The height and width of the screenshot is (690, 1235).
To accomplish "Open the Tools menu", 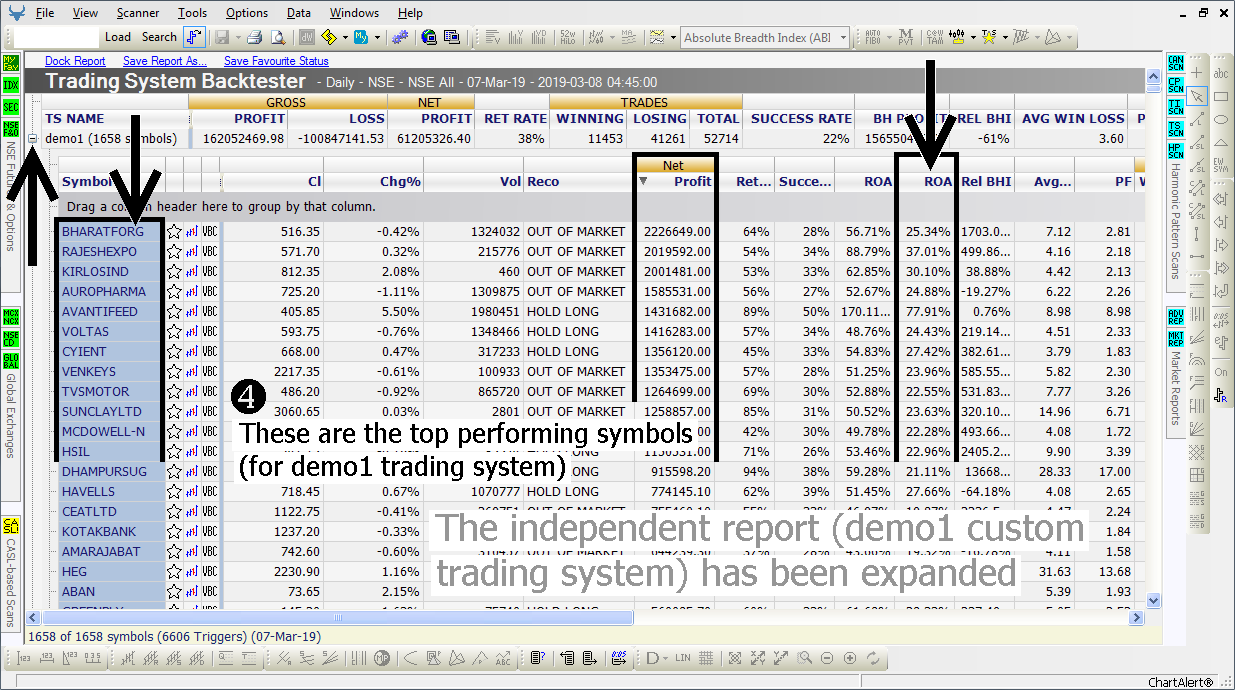I will (193, 13).
